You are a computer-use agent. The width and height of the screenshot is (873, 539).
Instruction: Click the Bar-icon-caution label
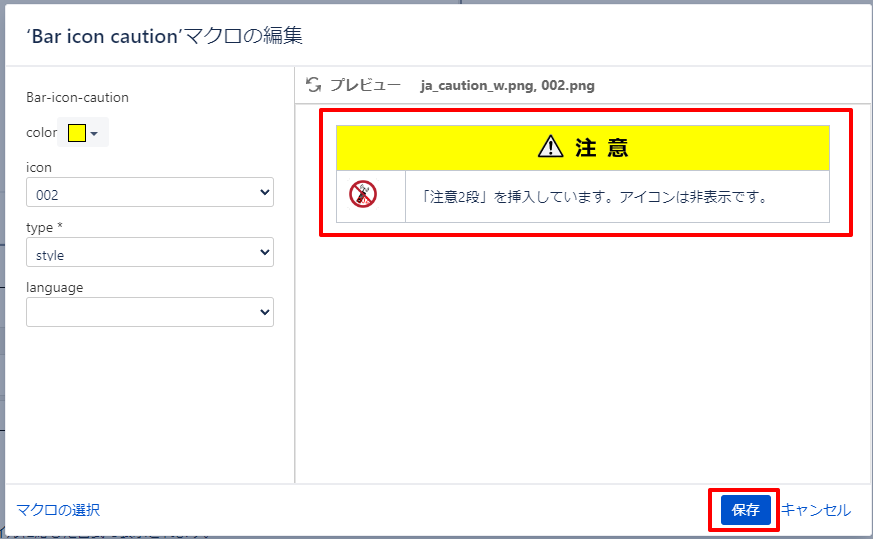point(77,97)
